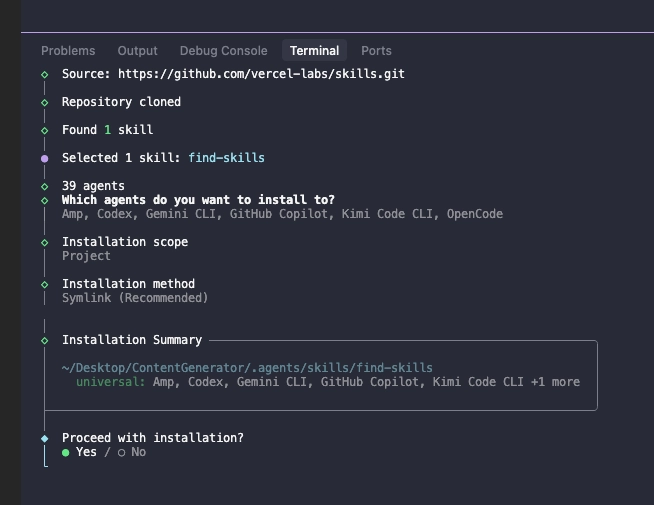The height and width of the screenshot is (505, 654).
Task: Click the "Symlink (Recommended)" method text
Action: (x=135, y=298)
